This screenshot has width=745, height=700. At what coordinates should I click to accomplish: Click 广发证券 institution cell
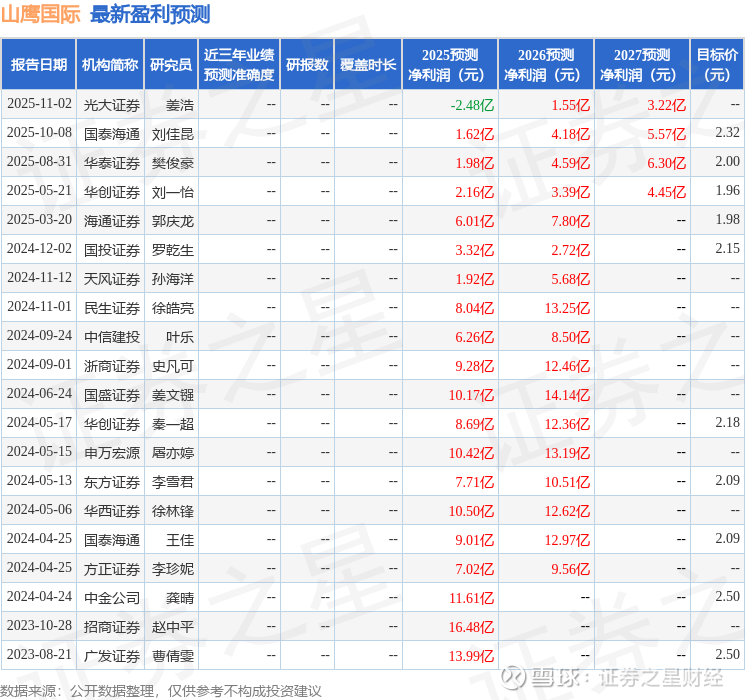[112, 655]
